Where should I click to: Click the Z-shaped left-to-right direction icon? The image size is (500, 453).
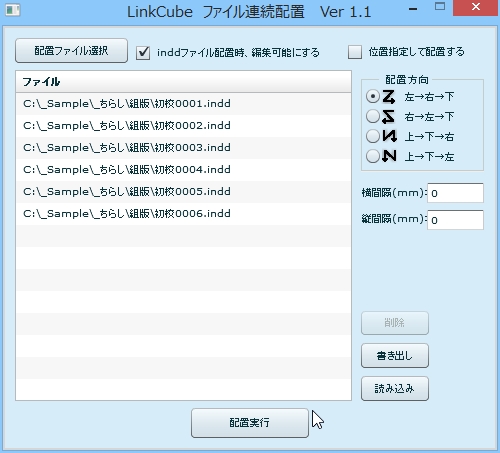click(x=389, y=97)
